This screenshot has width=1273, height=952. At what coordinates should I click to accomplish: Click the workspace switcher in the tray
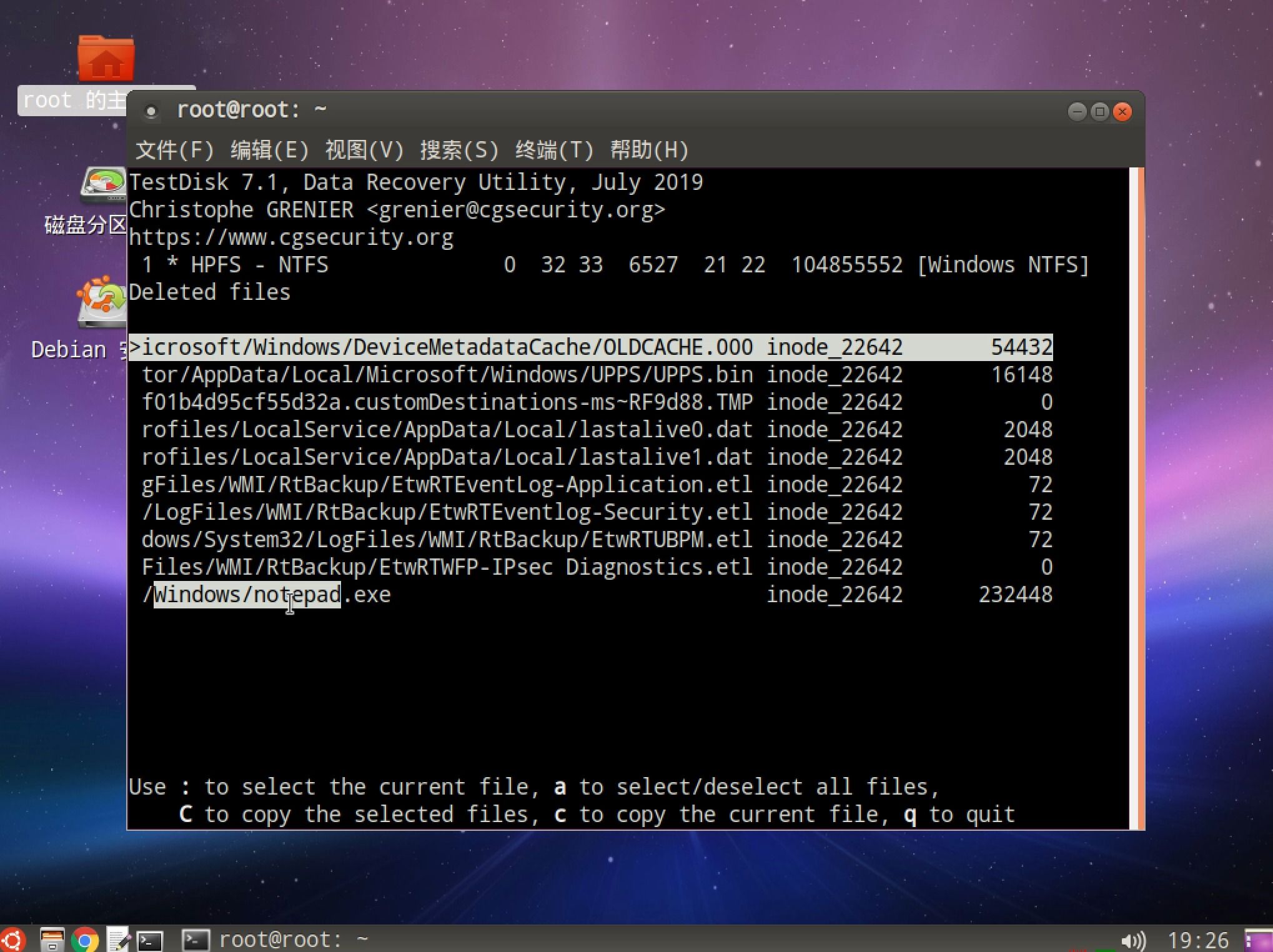1259,940
